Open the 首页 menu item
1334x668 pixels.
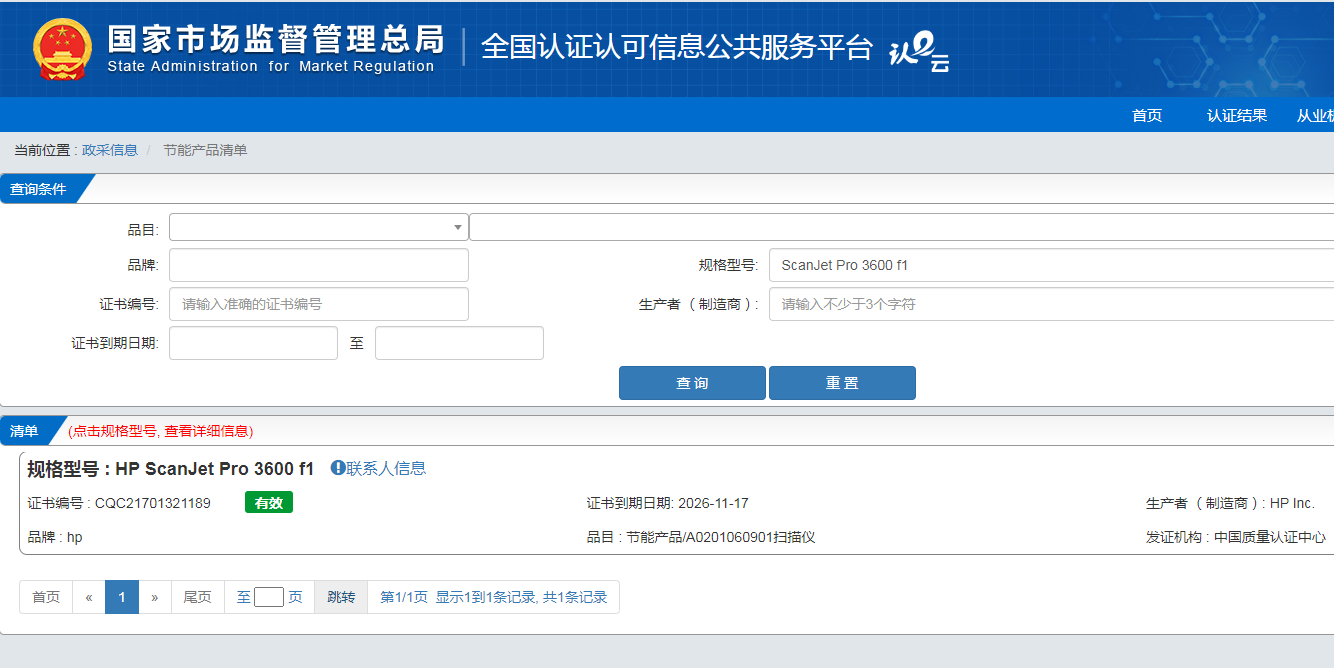(x=1147, y=115)
